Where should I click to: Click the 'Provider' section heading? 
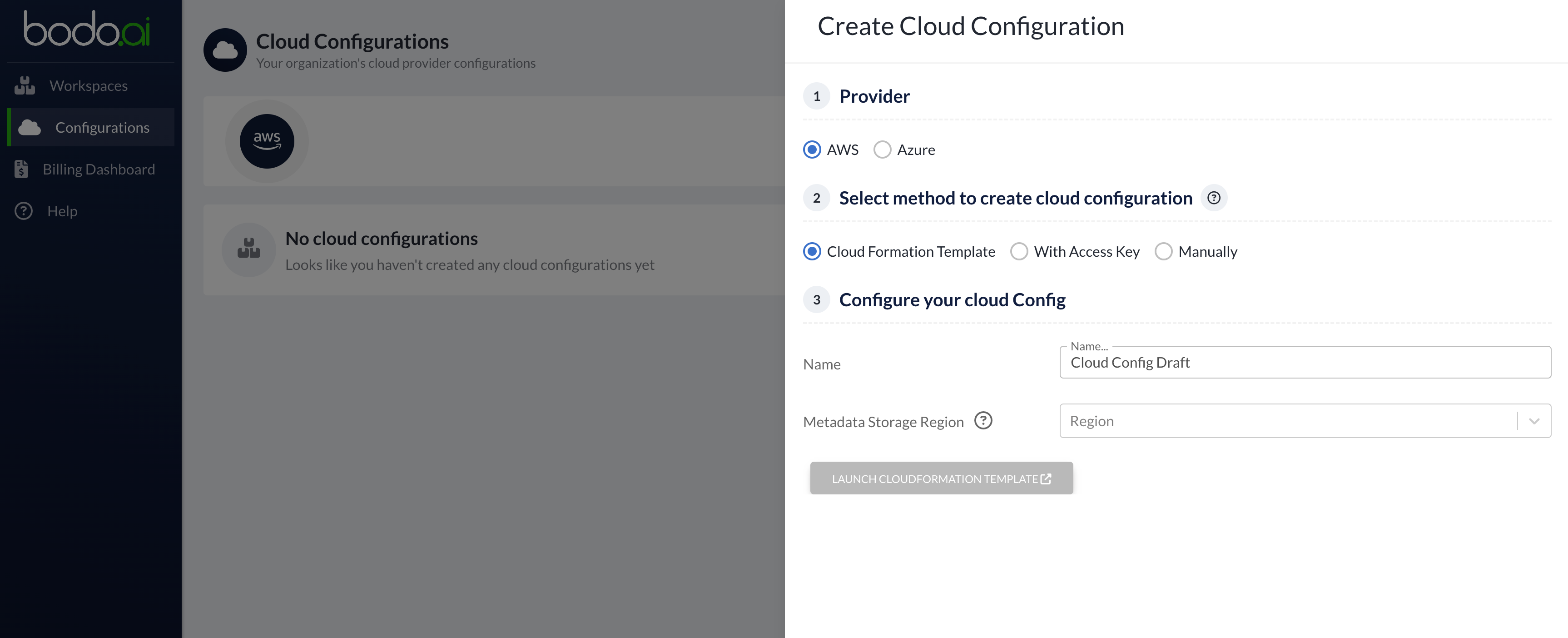point(874,96)
